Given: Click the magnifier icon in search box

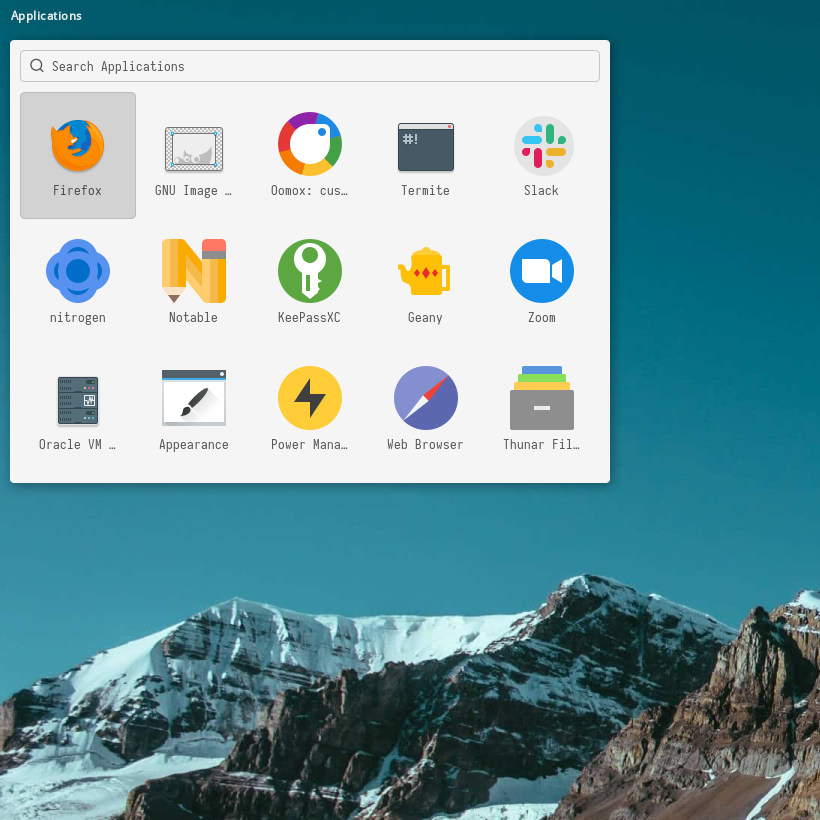Looking at the screenshot, I should [37, 66].
